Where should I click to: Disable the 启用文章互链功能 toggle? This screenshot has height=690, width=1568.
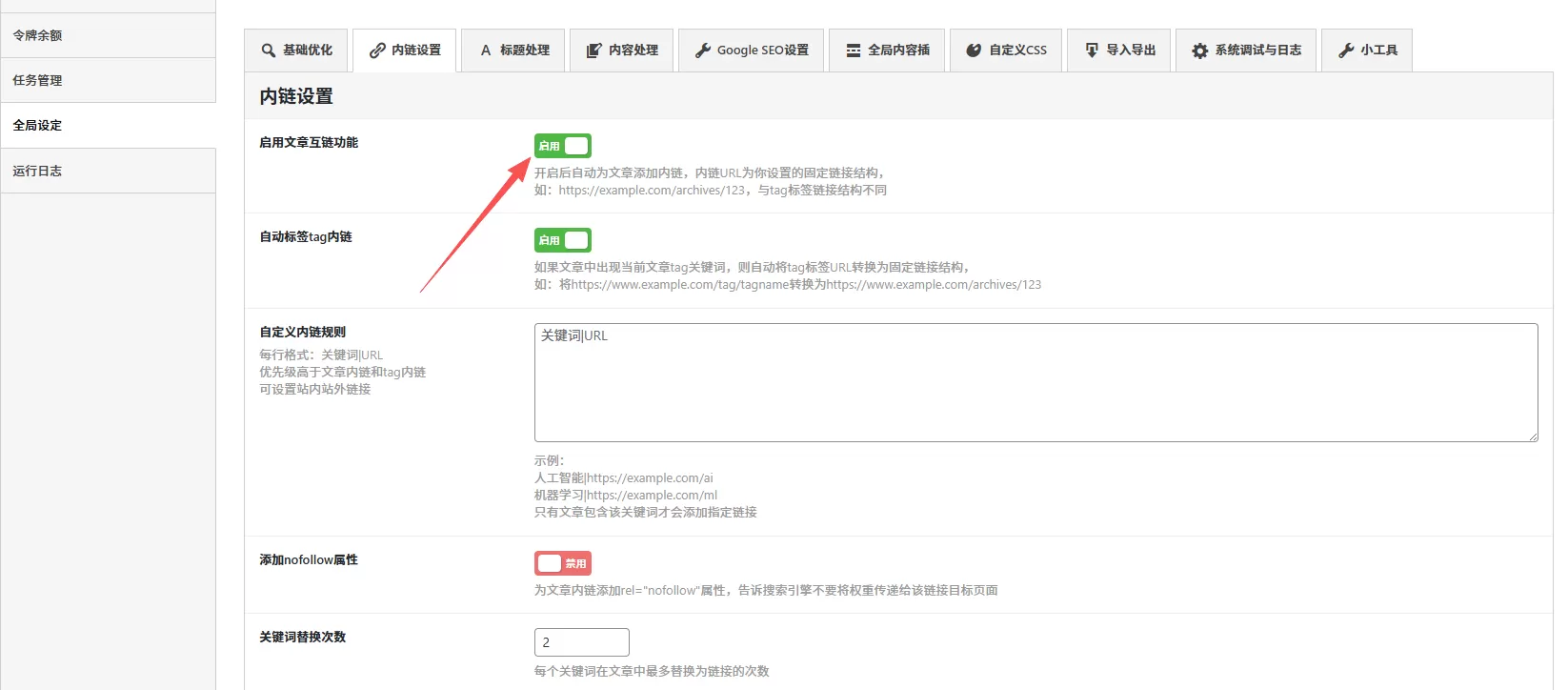point(562,146)
